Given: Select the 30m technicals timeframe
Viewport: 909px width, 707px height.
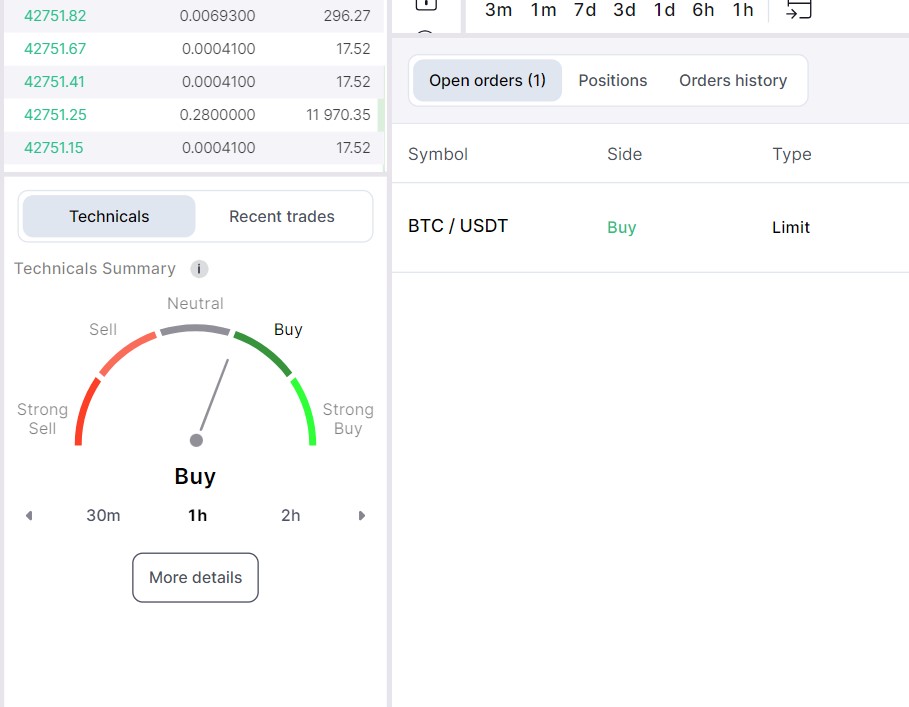Looking at the screenshot, I should click(x=103, y=516).
